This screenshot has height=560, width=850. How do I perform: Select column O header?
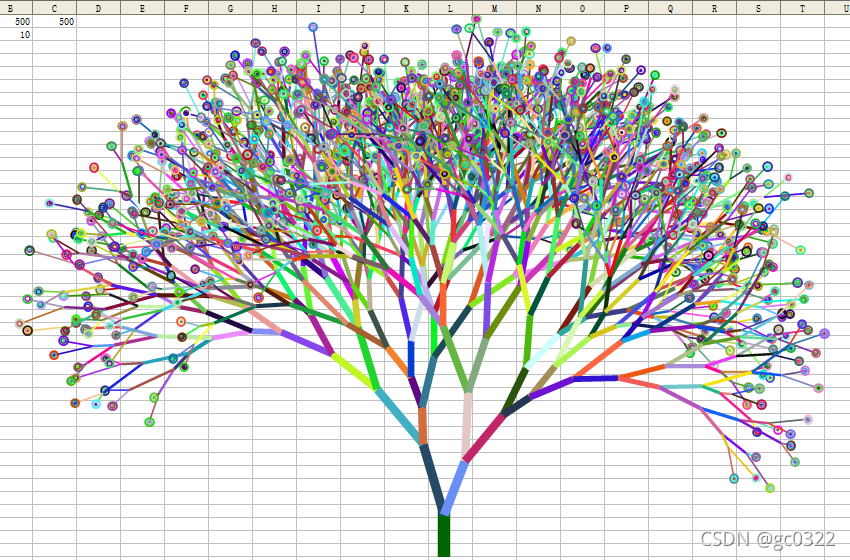(582, 8)
